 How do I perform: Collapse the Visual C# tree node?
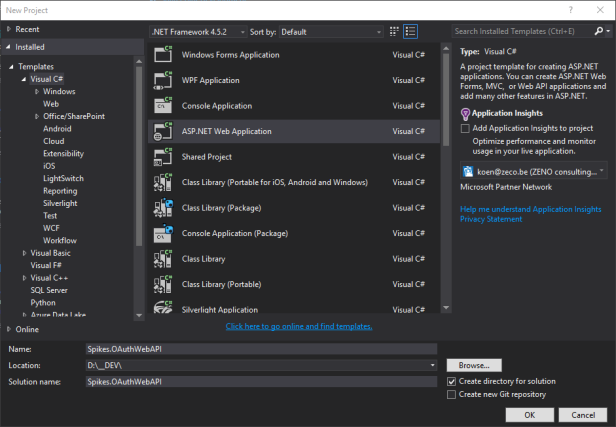tap(24, 79)
